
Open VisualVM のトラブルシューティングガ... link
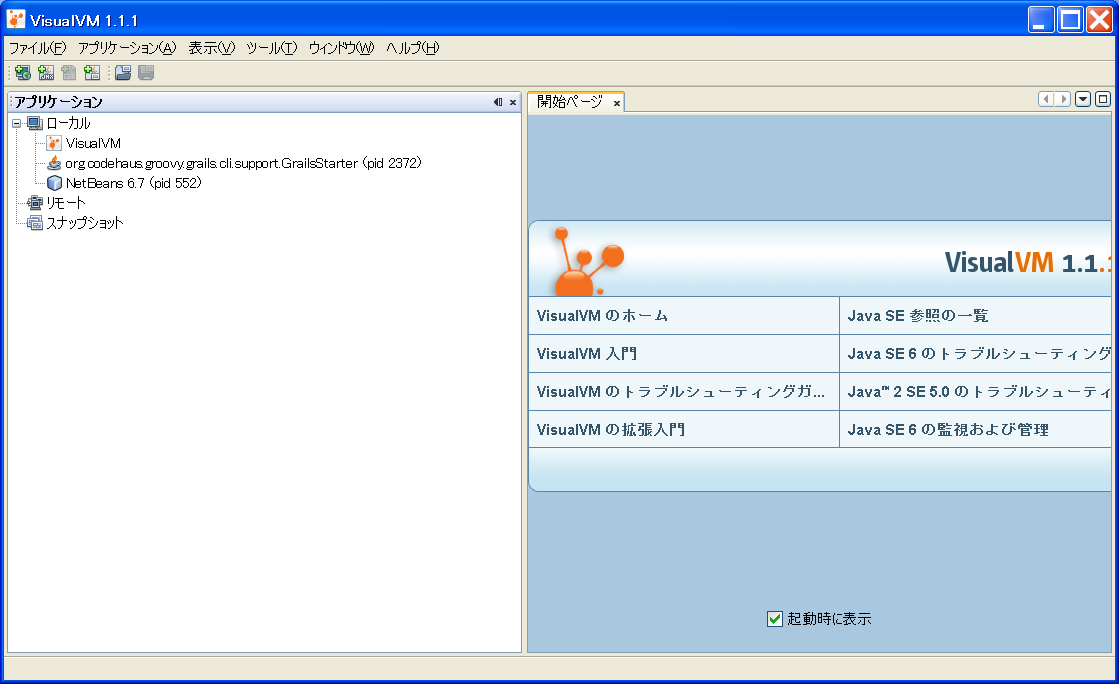tap(680, 391)
